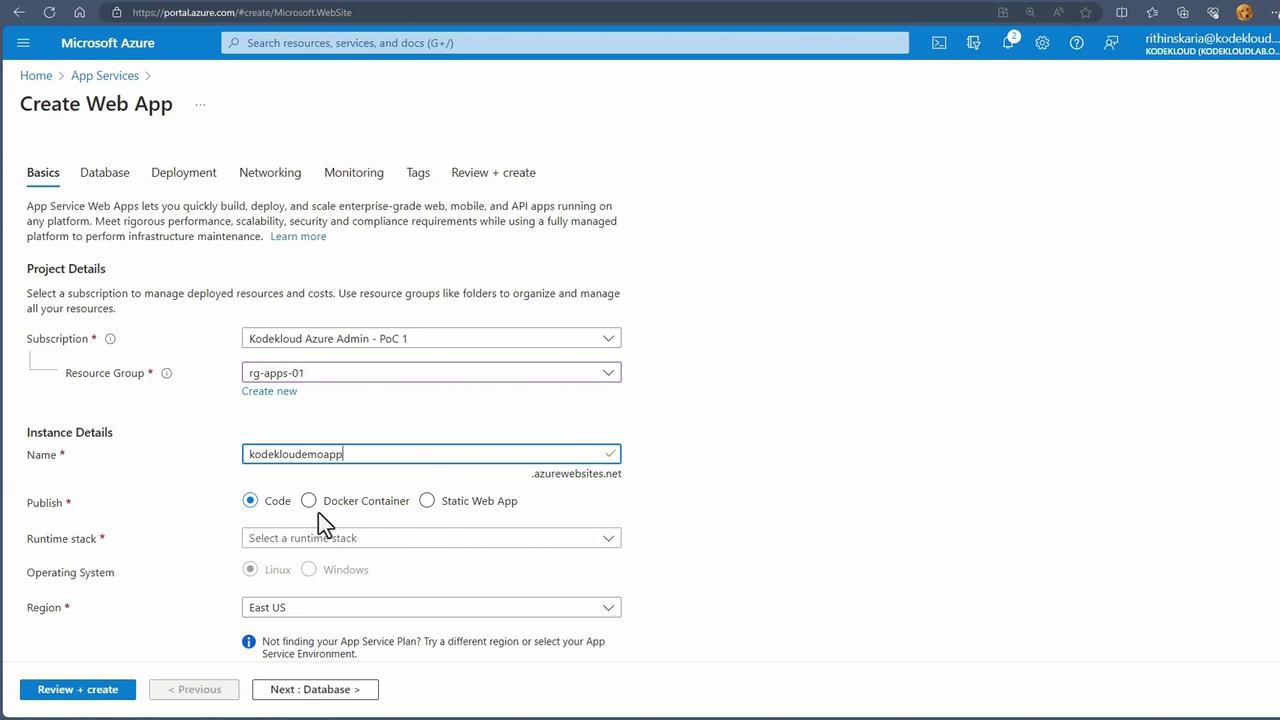Click the Previous button
This screenshot has height=720, width=1280.
coord(194,690)
